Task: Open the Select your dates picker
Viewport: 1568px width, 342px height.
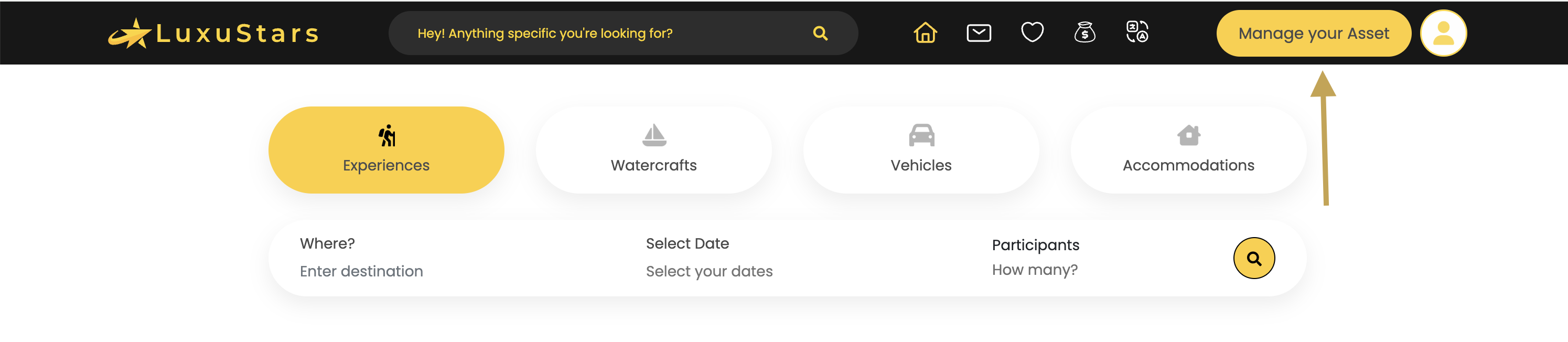Action: pyautogui.click(x=708, y=271)
